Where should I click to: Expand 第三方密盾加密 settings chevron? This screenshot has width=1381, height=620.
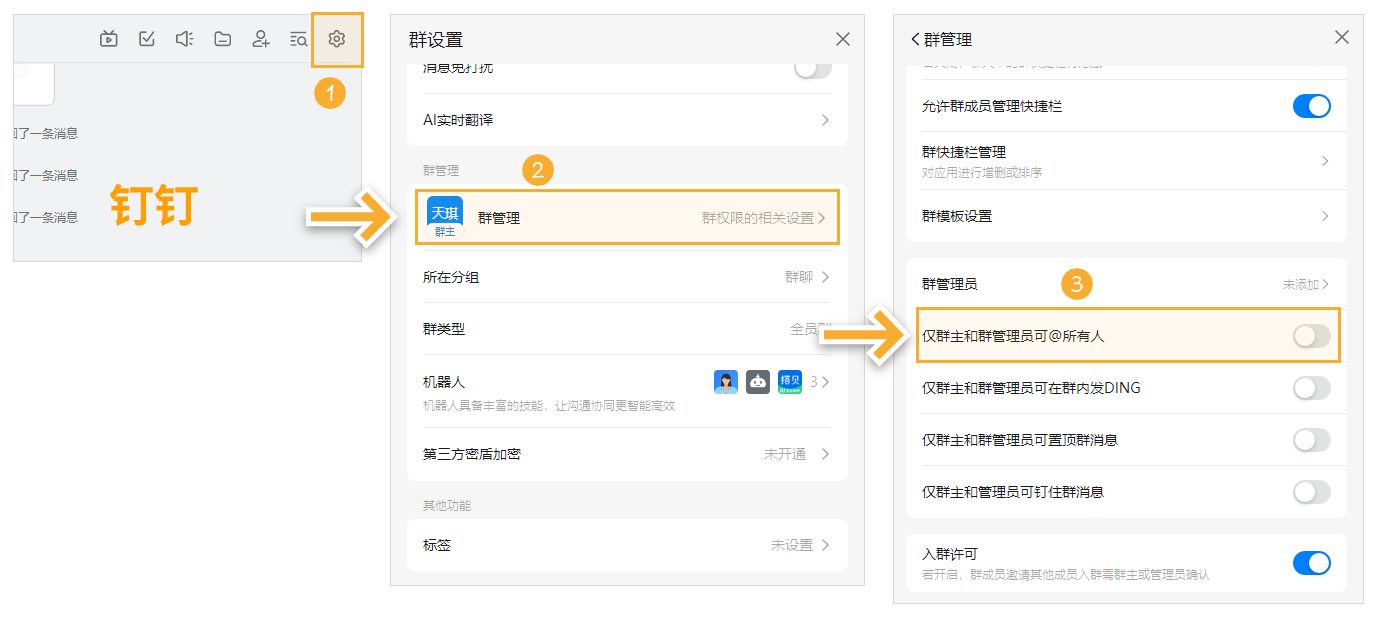click(x=825, y=454)
